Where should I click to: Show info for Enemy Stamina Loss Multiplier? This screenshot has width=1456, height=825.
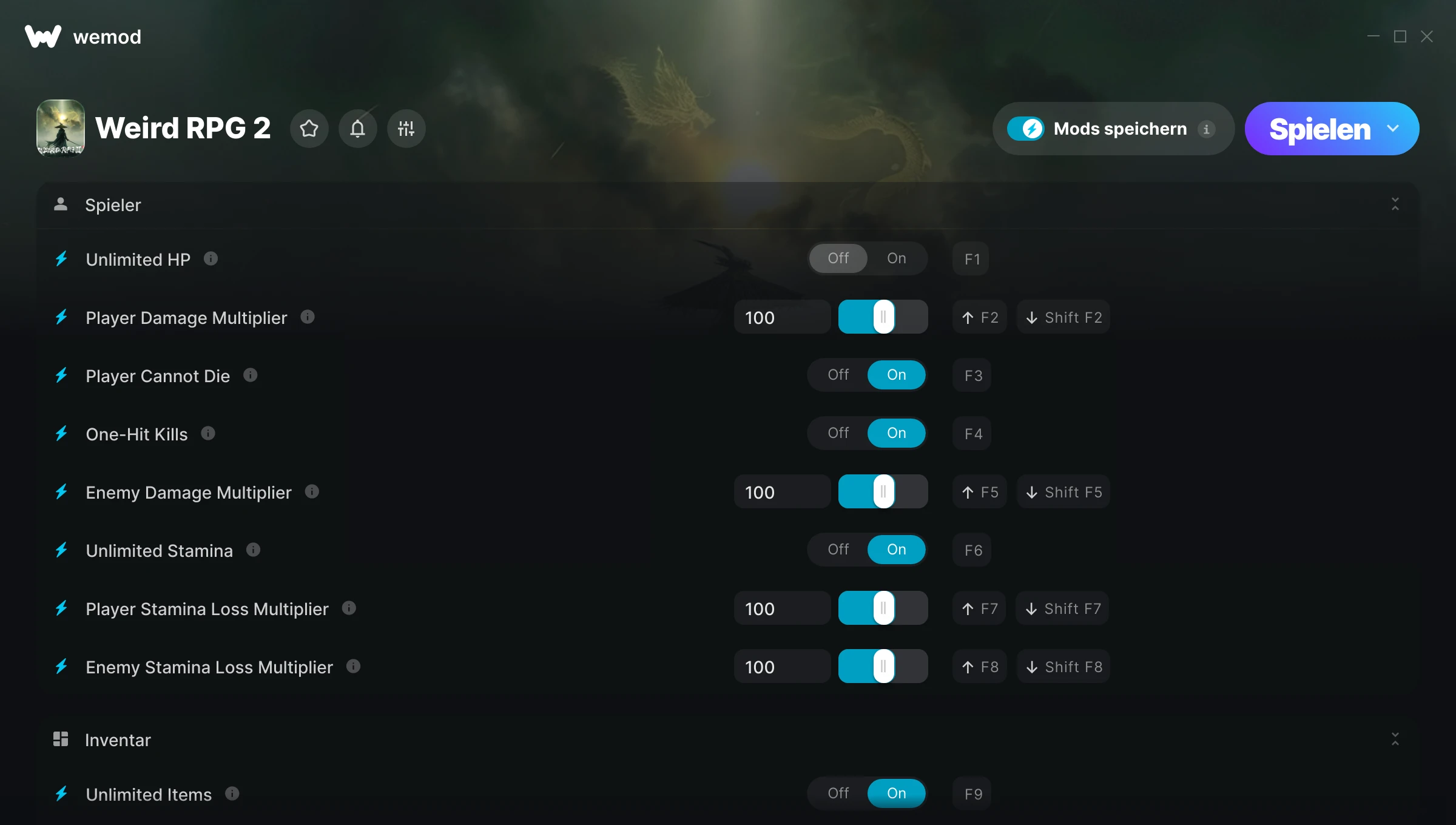[353, 667]
